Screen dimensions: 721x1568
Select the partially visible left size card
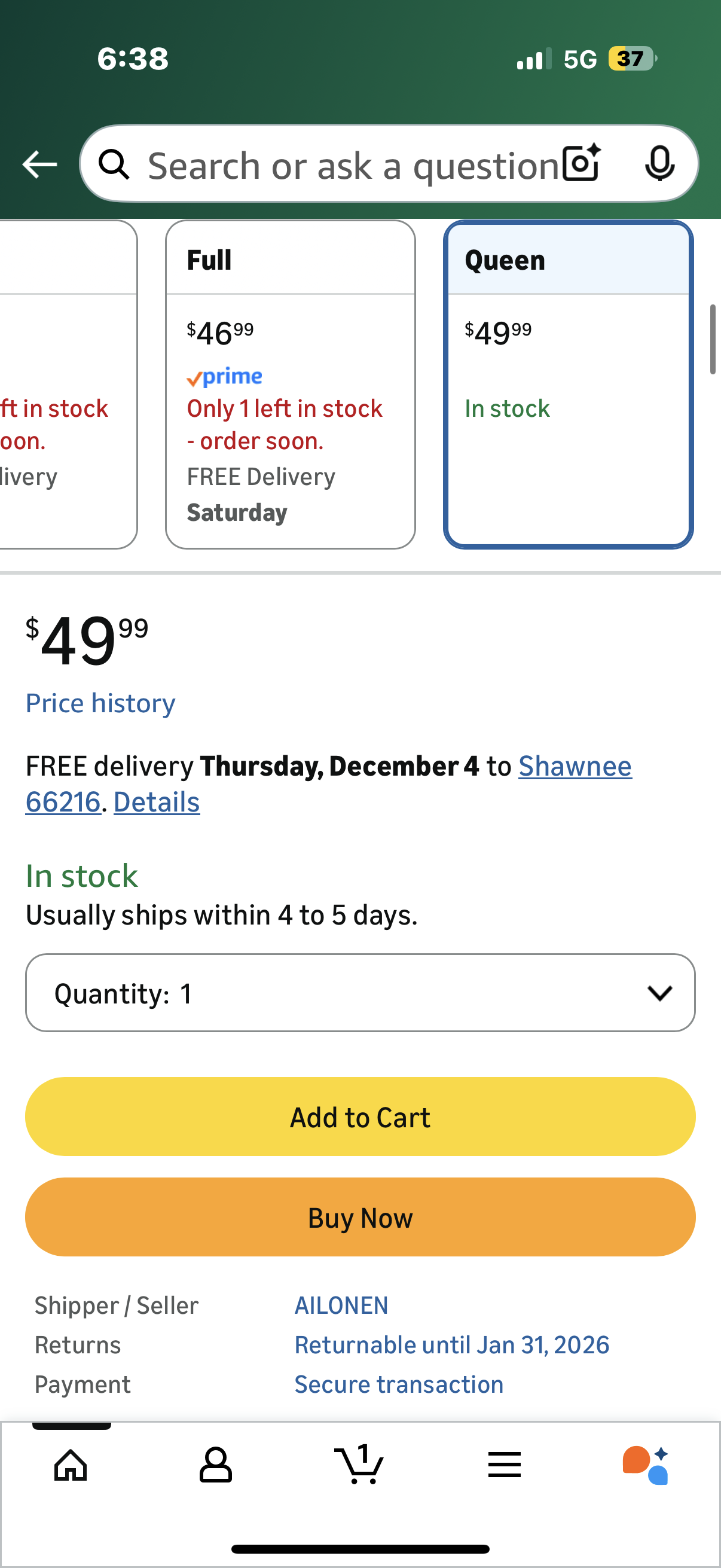[67, 385]
